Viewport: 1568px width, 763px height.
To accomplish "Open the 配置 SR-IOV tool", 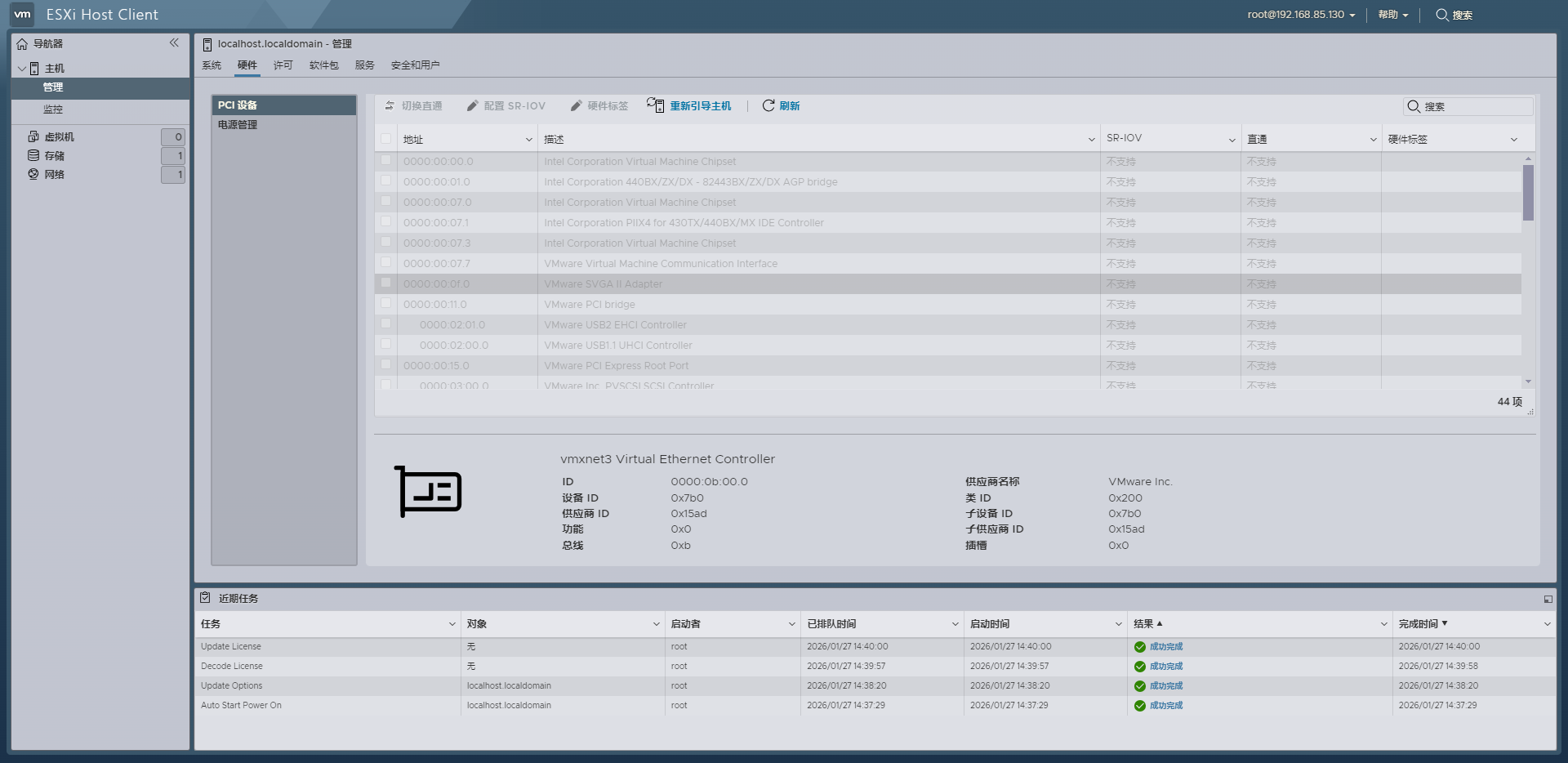I will click(x=506, y=105).
